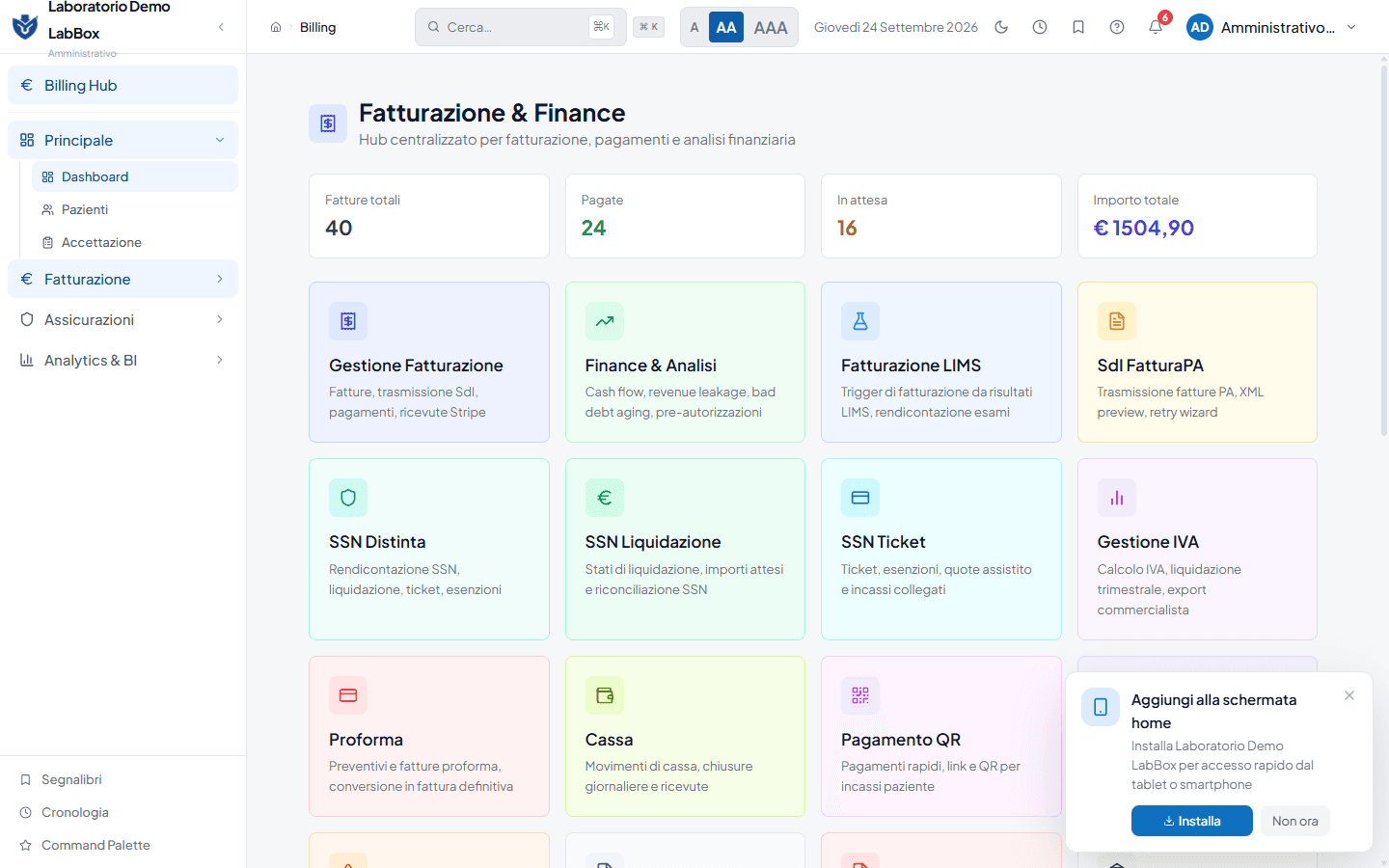
Task: Click the Gestione Fatturazione card icon
Action: 348,321
